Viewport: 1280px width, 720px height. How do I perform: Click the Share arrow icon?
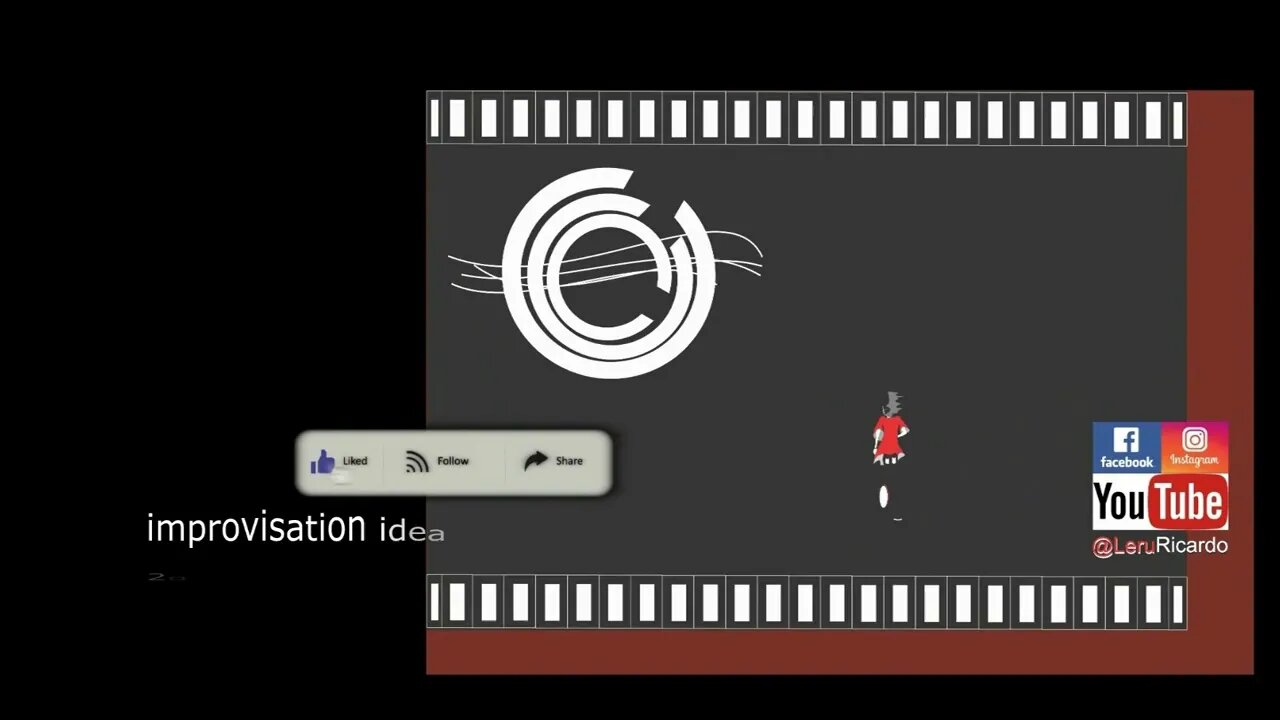[x=536, y=460]
